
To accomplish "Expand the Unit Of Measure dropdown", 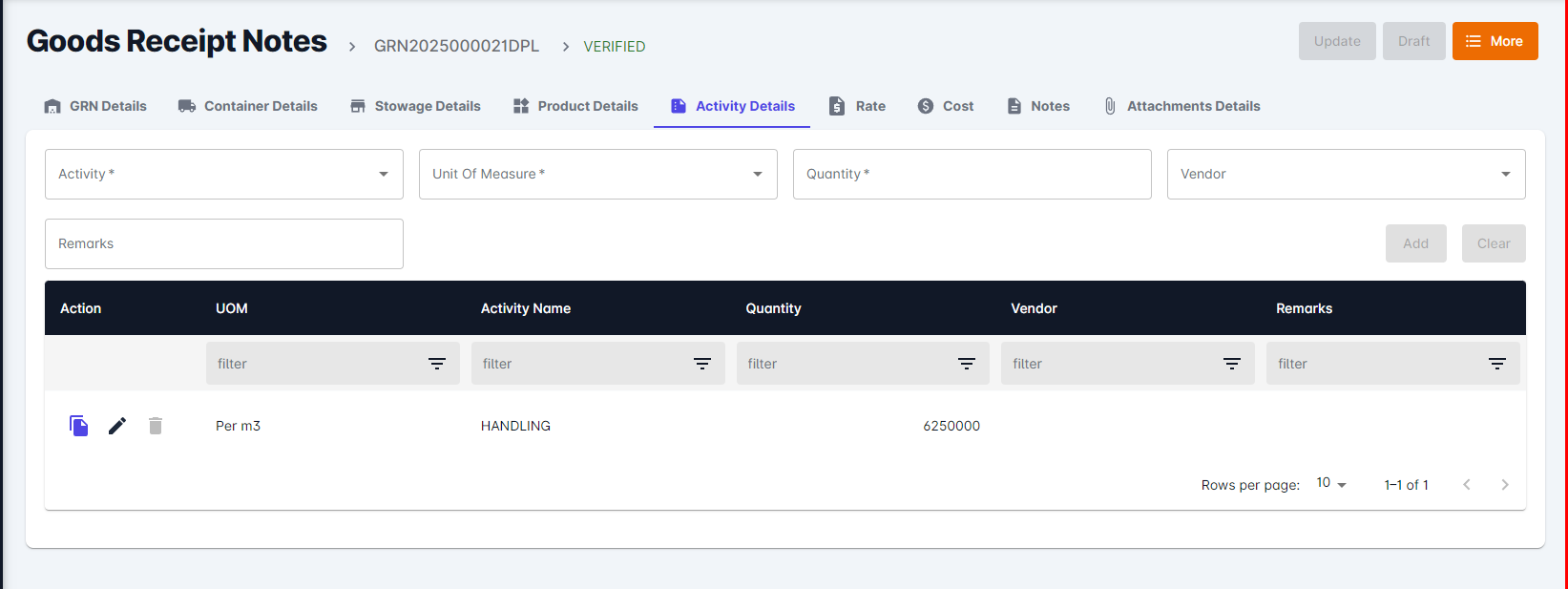I will coord(597,174).
